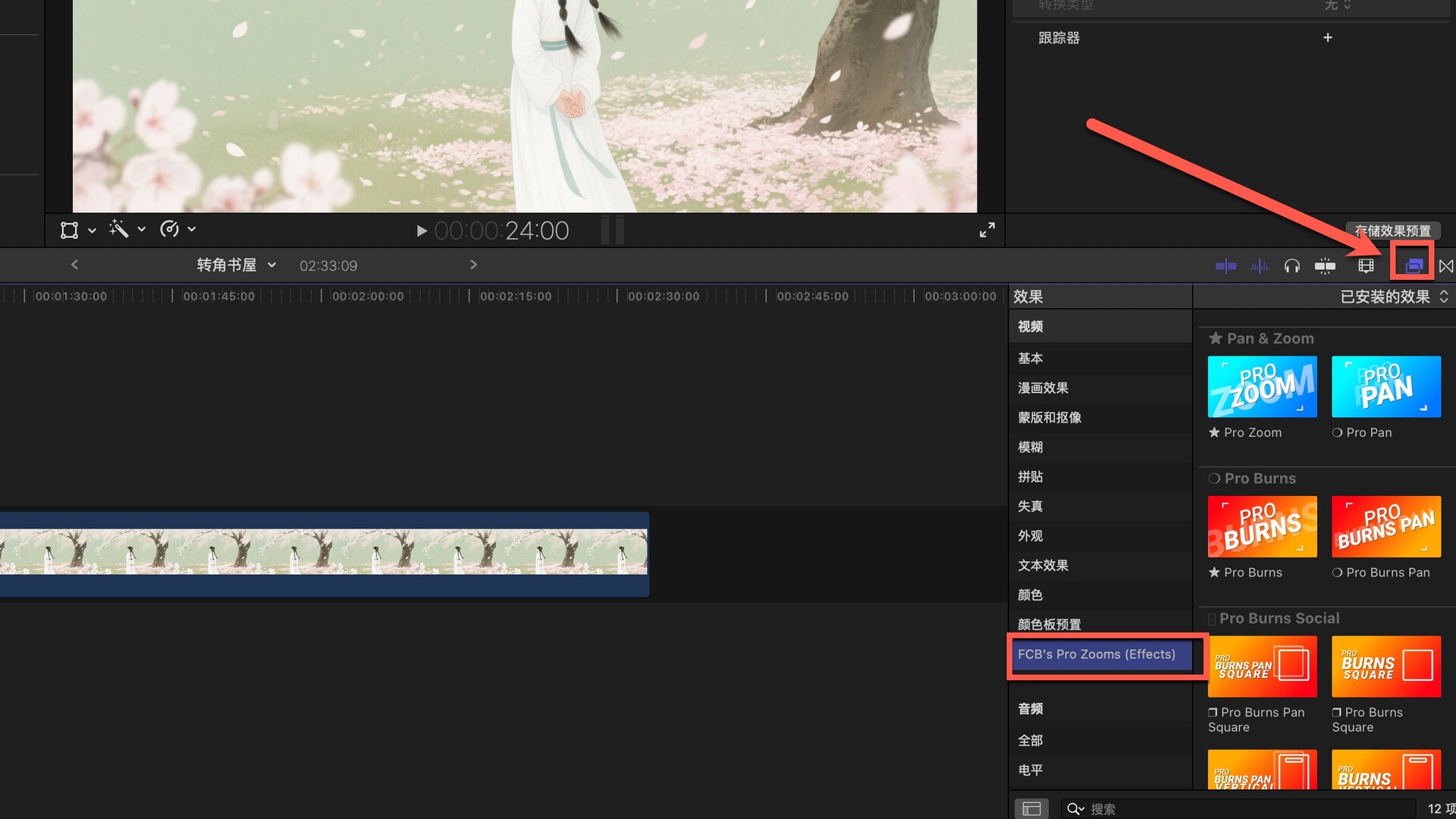Image resolution: width=1456 pixels, height=819 pixels.
Task: Select the 颜色板预置 category
Action: point(1100,625)
